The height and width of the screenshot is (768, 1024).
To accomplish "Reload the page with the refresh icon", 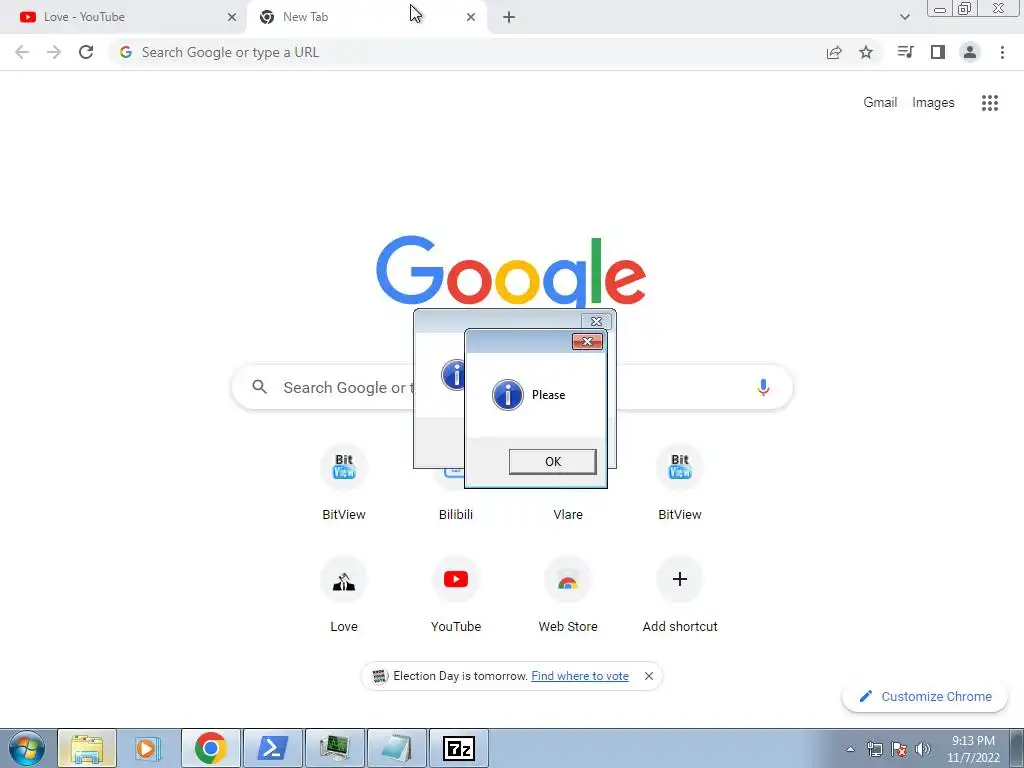I will point(86,52).
